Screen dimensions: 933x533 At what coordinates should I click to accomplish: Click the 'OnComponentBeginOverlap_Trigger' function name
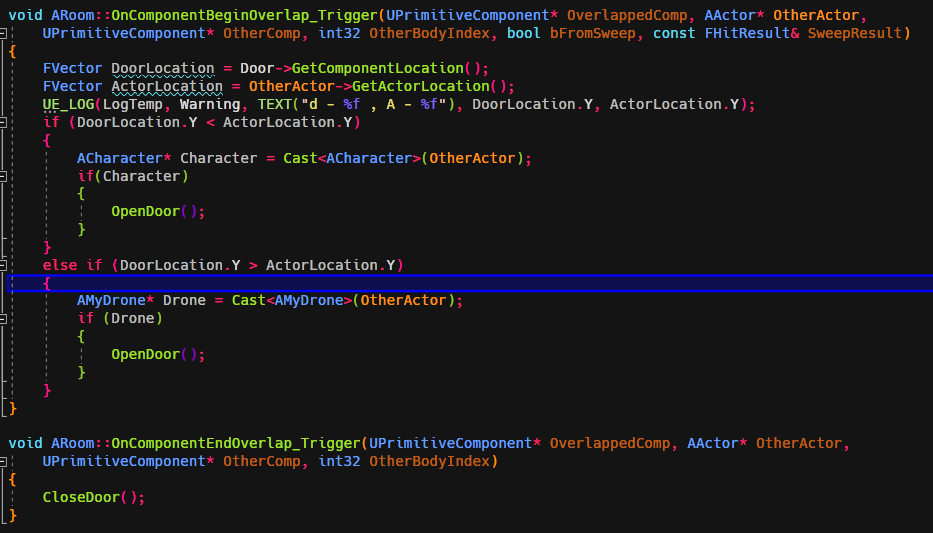pyautogui.click(x=245, y=15)
